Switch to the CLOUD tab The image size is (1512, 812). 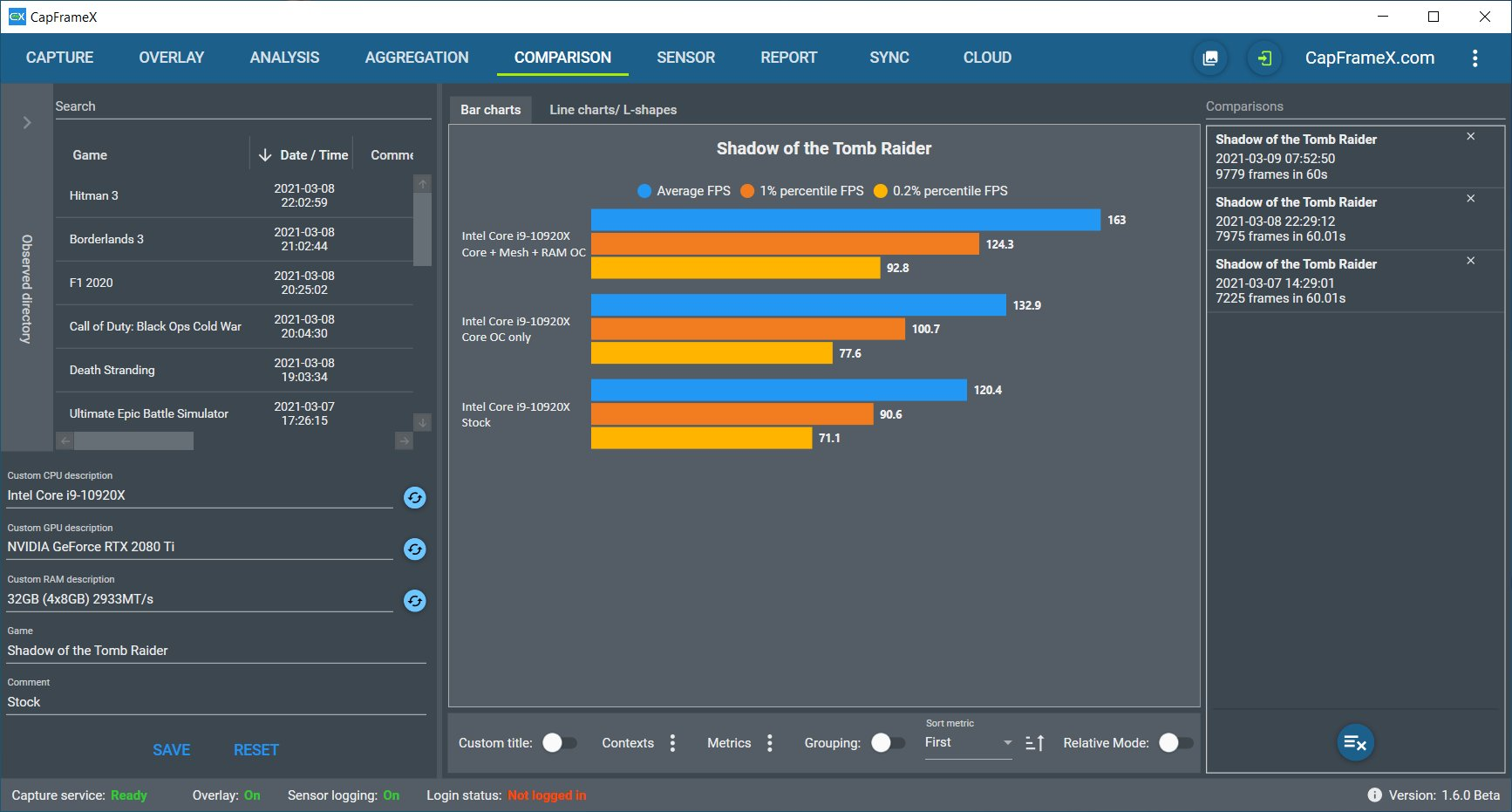[987, 58]
